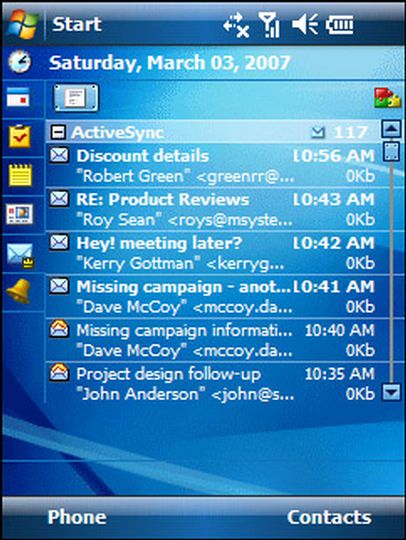Open the connectivity status icon

point(236,25)
